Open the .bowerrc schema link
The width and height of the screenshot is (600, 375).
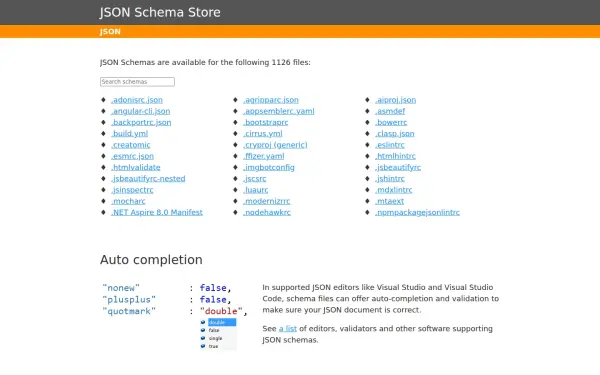[391, 122]
